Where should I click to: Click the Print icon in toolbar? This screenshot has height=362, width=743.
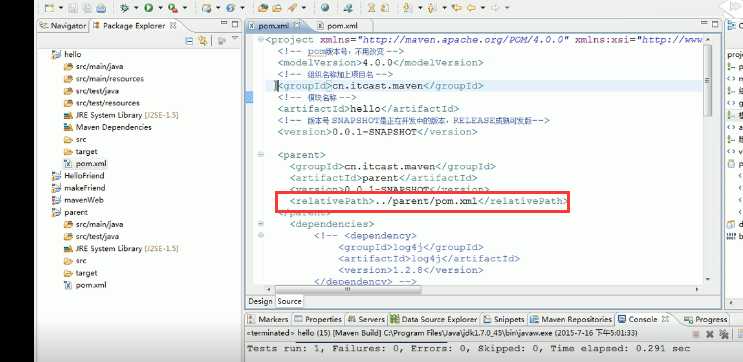[101, 8]
